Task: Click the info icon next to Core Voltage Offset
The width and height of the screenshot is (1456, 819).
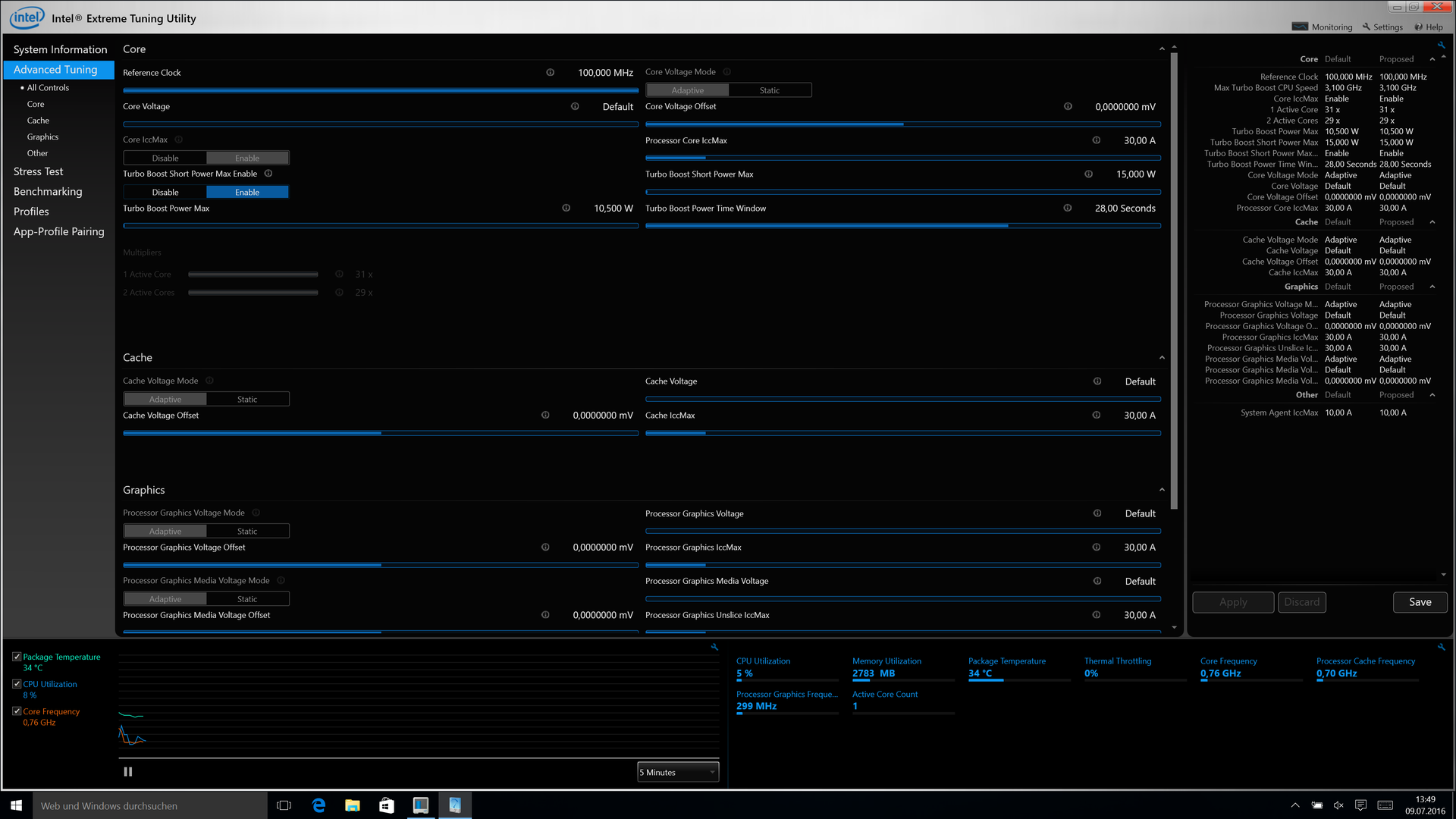Action: (x=1068, y=106)
